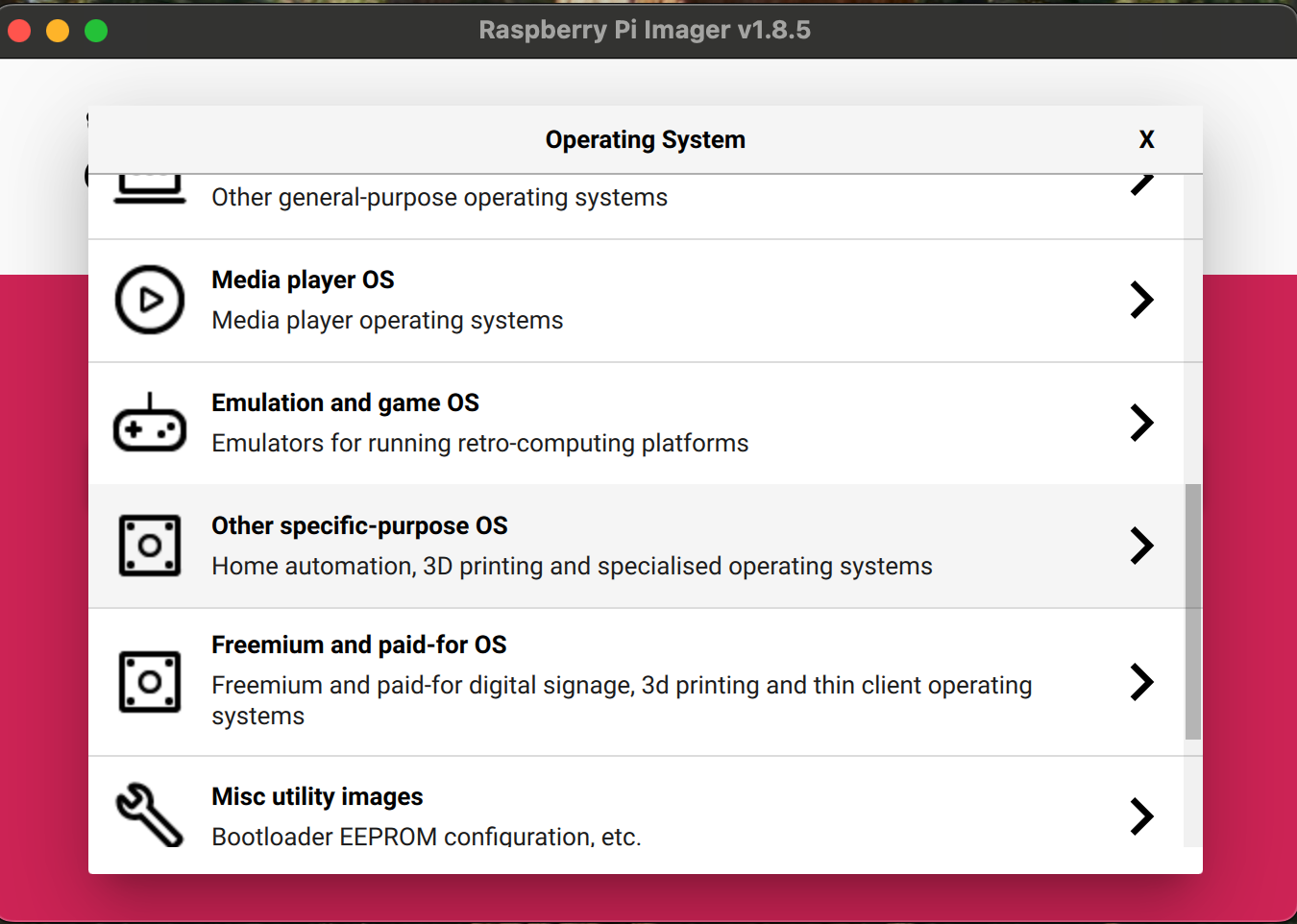Click the yellow macOS minimize button
This screenshot has width=1297, height=924.
58,31
